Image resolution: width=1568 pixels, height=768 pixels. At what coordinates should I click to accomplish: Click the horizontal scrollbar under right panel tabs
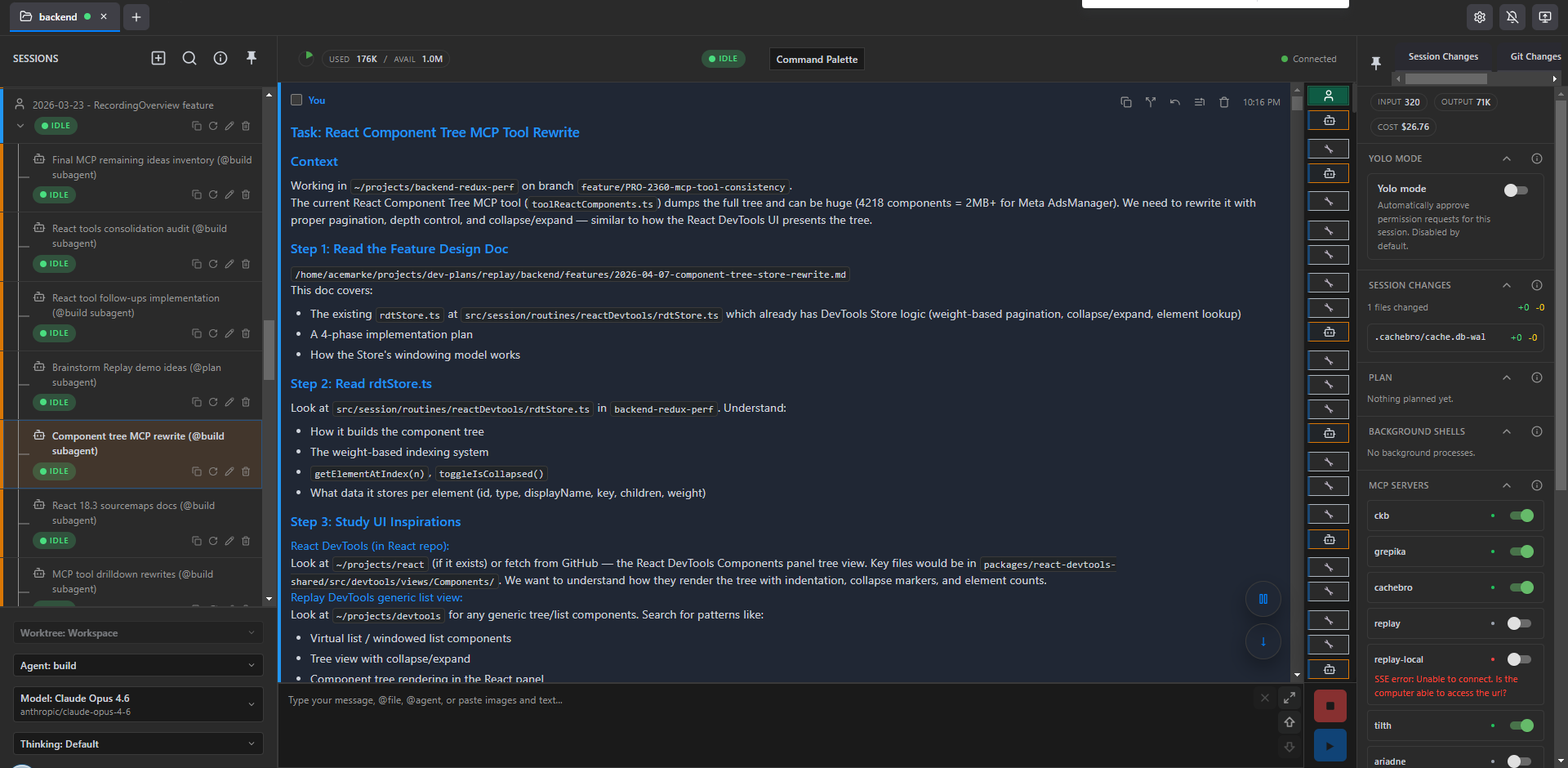(1446, 79)
